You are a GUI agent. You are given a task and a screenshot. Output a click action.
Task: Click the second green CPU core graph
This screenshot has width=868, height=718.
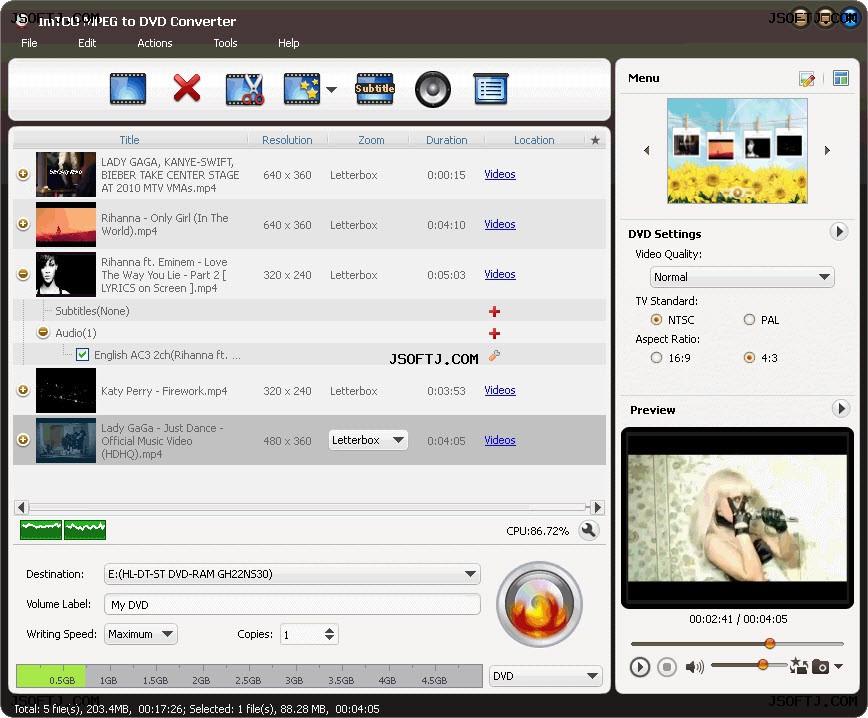85,530
